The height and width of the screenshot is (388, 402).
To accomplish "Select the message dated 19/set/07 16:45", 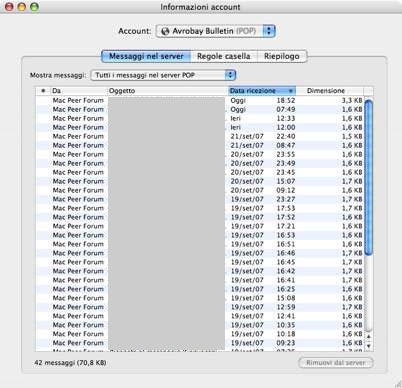I will (x=200, y=262).
